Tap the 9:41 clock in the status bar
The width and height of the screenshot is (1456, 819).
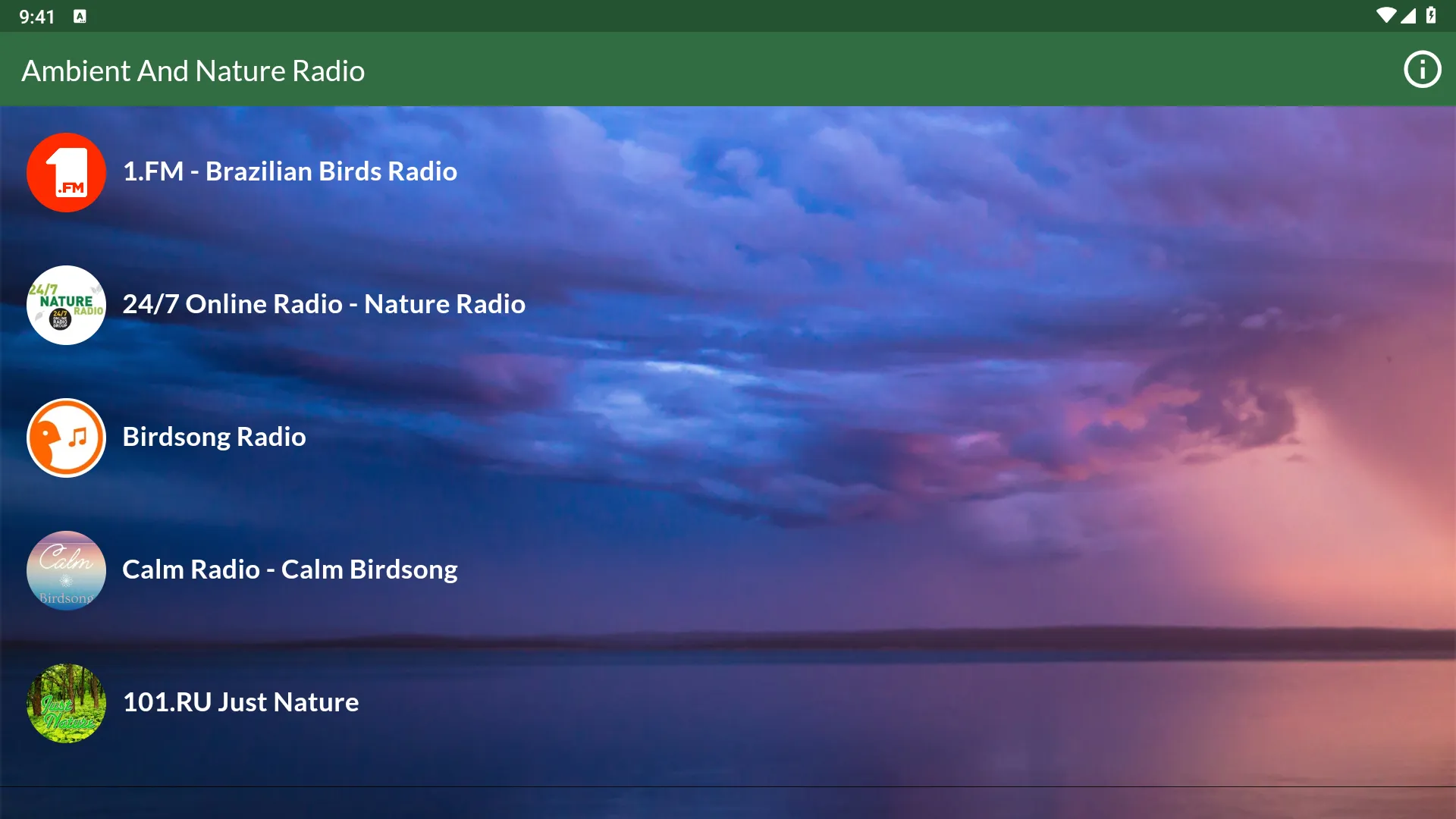click(36, 16)
